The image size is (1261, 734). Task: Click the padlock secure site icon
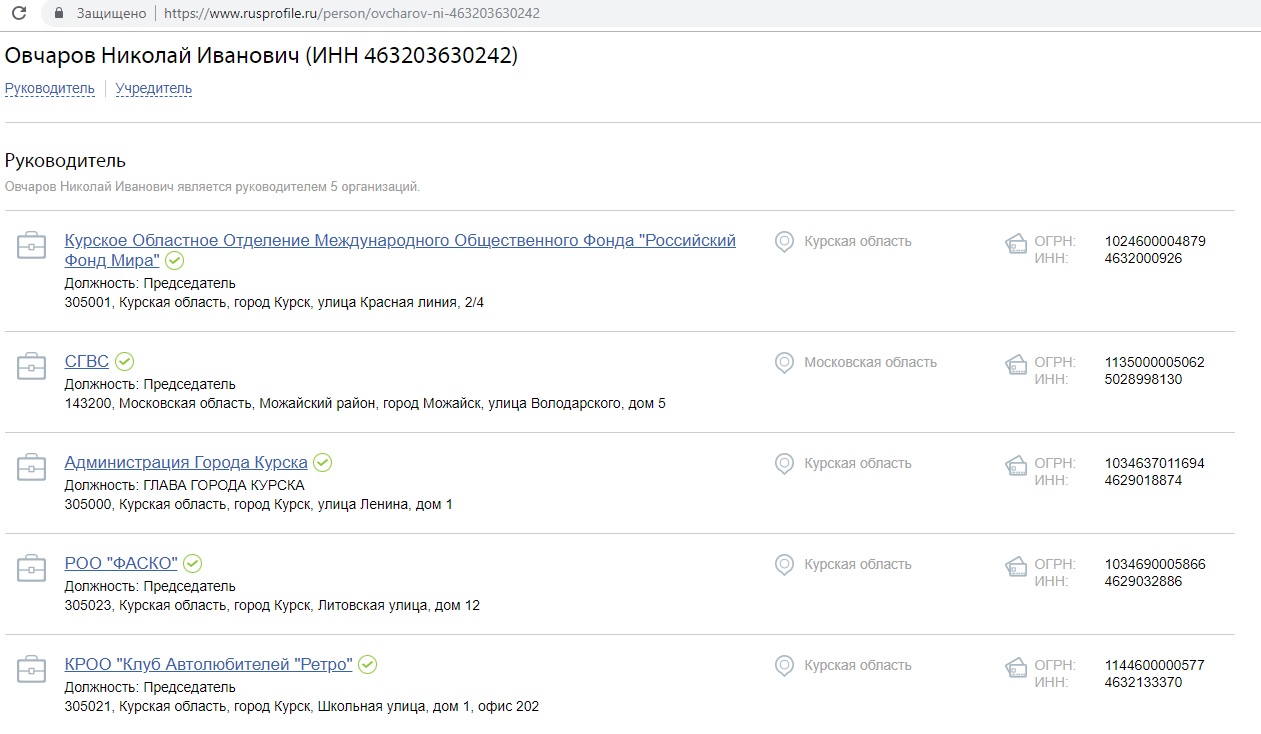pyautogui.click(x=59, y=14)
